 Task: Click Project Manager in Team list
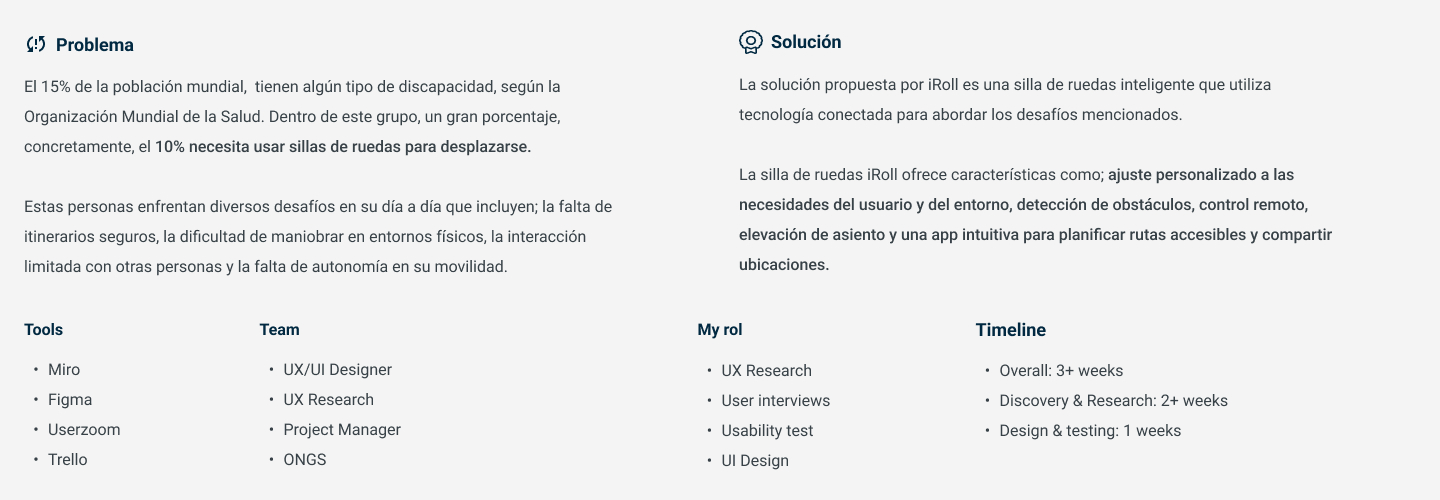pos(342,430)
